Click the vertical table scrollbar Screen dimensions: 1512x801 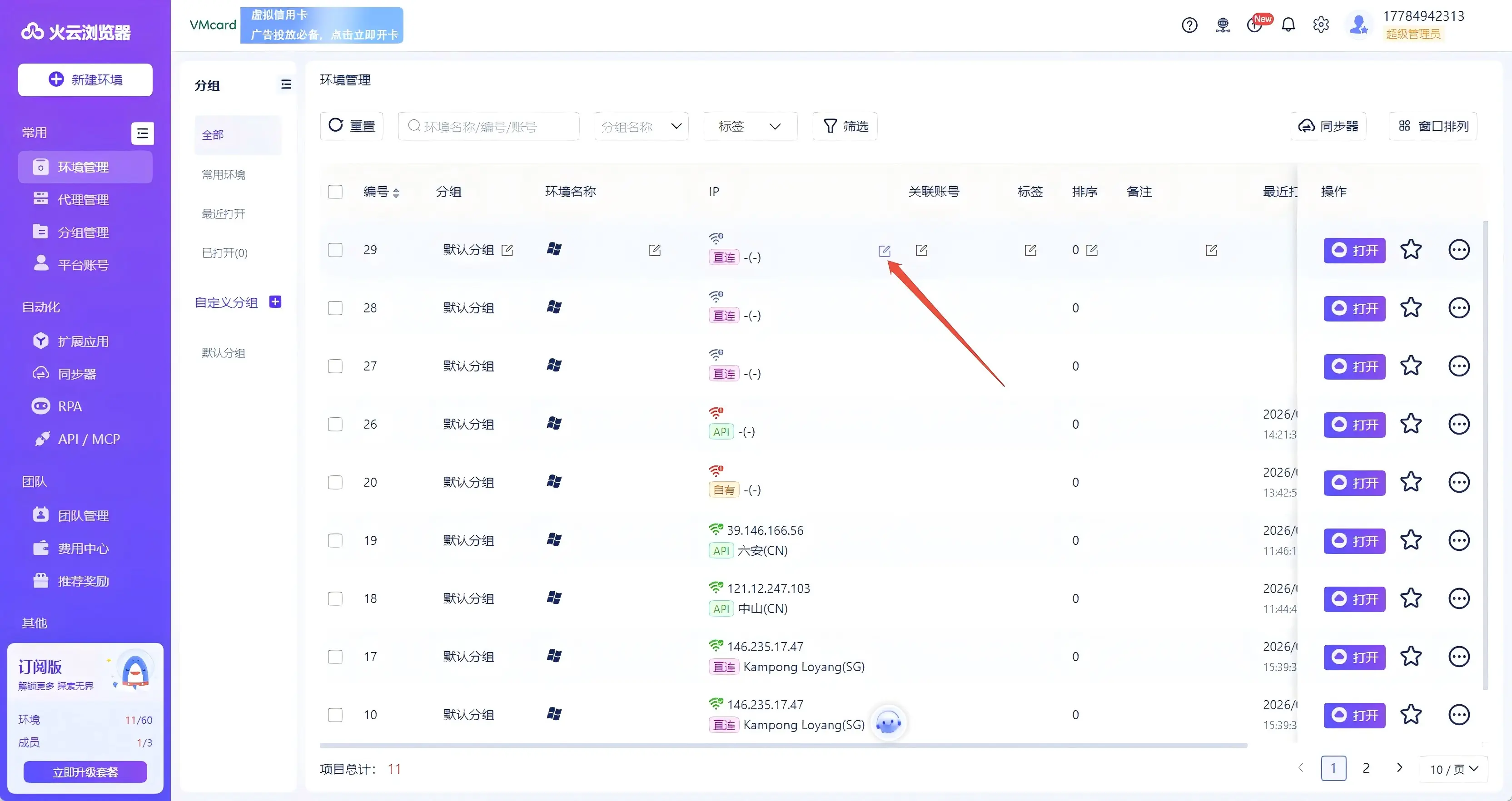coord(1485,455)
